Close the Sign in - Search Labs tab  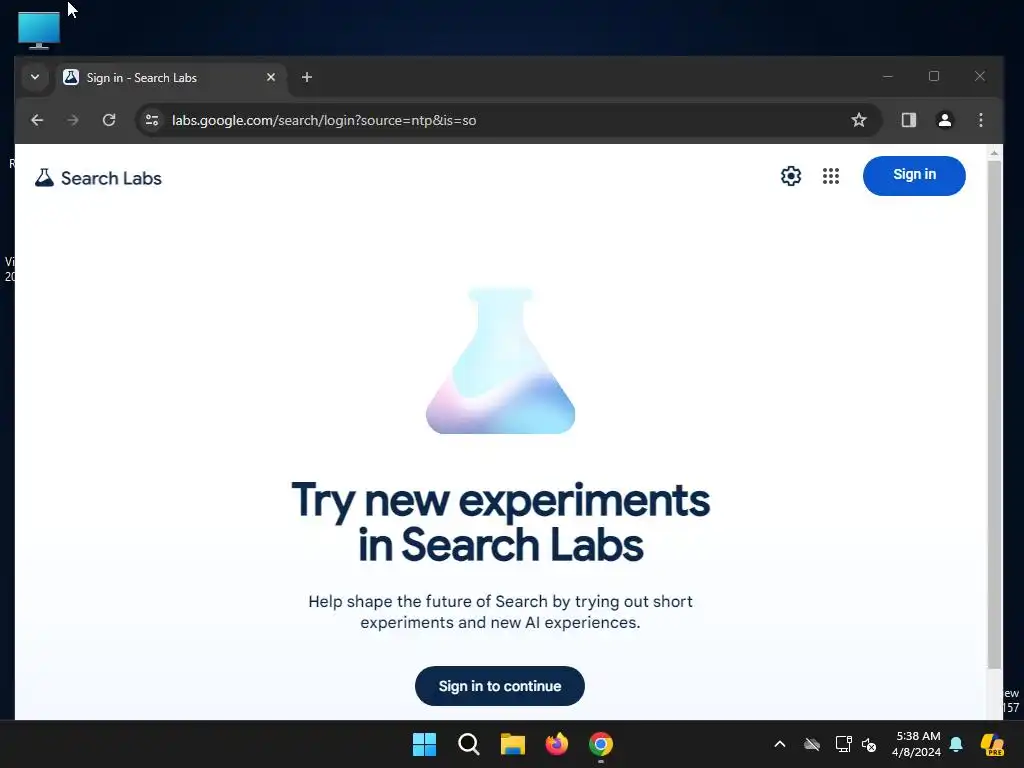point(271,77)
